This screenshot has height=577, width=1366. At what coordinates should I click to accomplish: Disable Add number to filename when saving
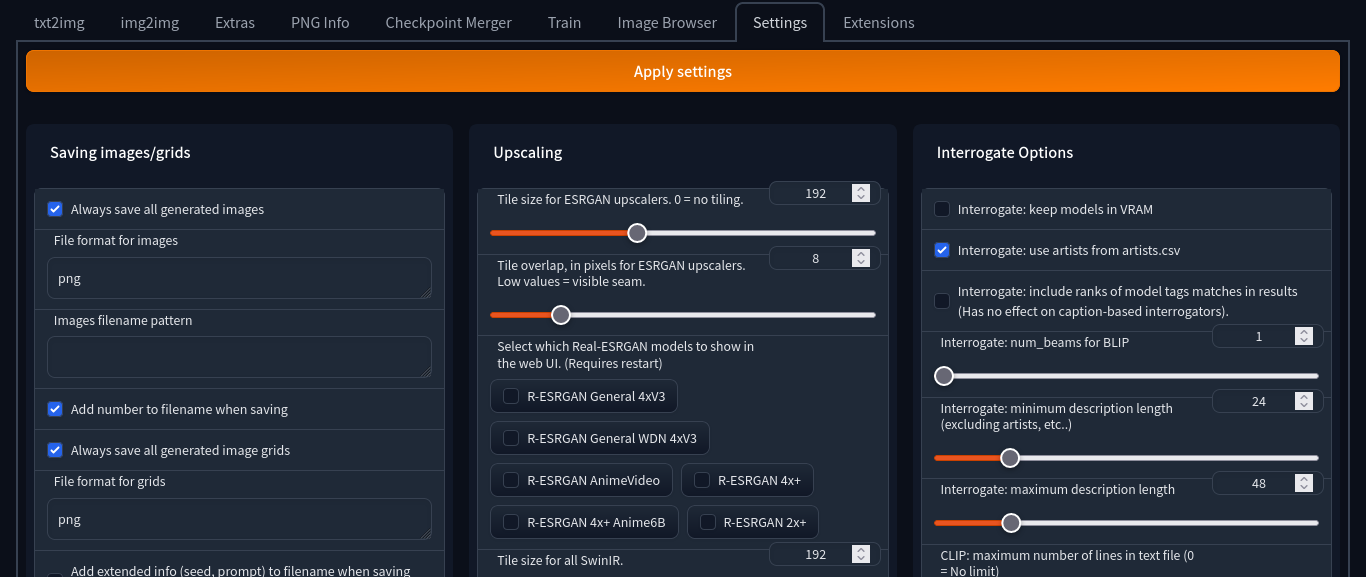click(x=56, y=410)
